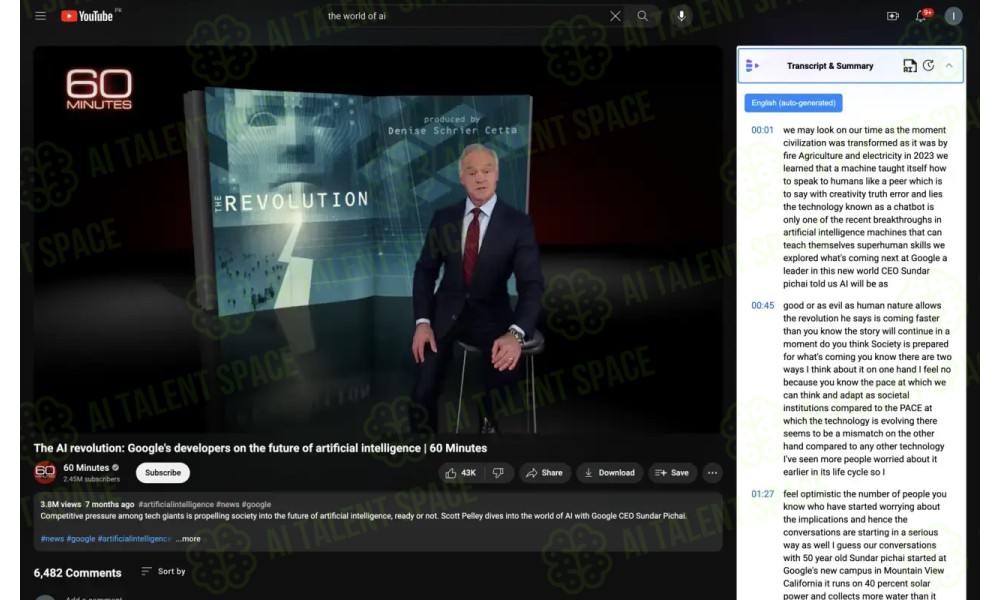Share the video

coord(544,472)
